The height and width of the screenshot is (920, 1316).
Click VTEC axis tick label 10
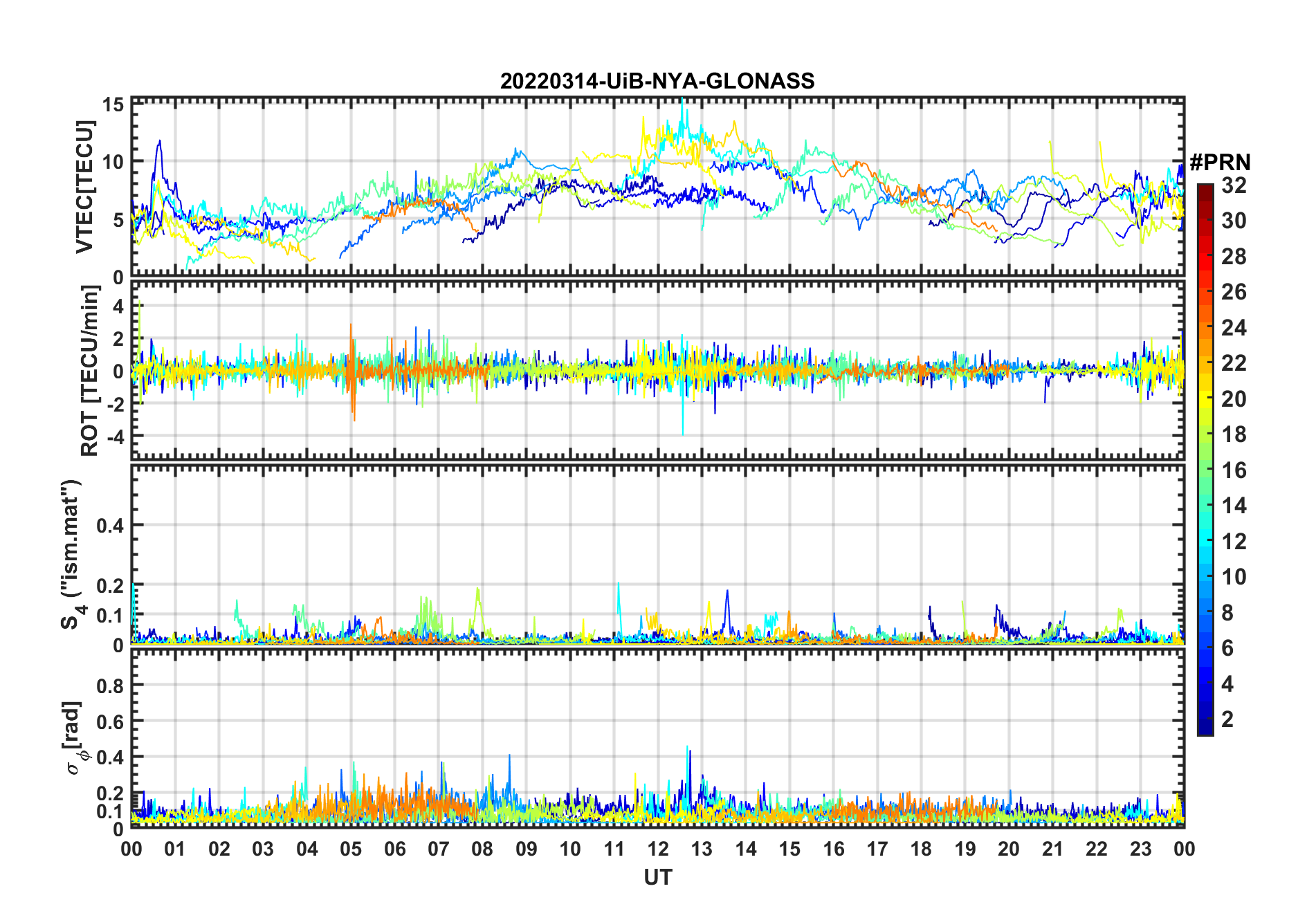(x=113, y=163)
